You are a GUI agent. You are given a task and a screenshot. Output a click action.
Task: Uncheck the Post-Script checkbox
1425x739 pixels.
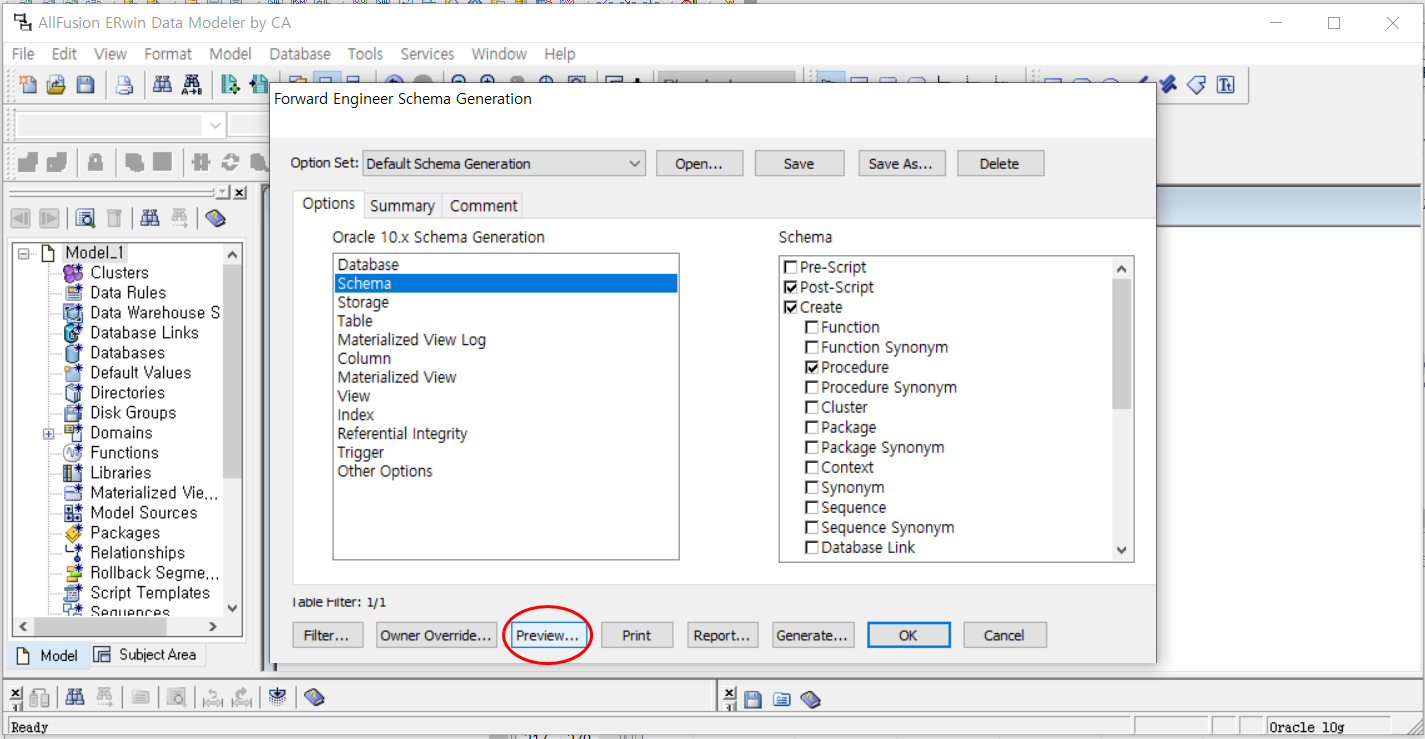click(x=791, y=287)
